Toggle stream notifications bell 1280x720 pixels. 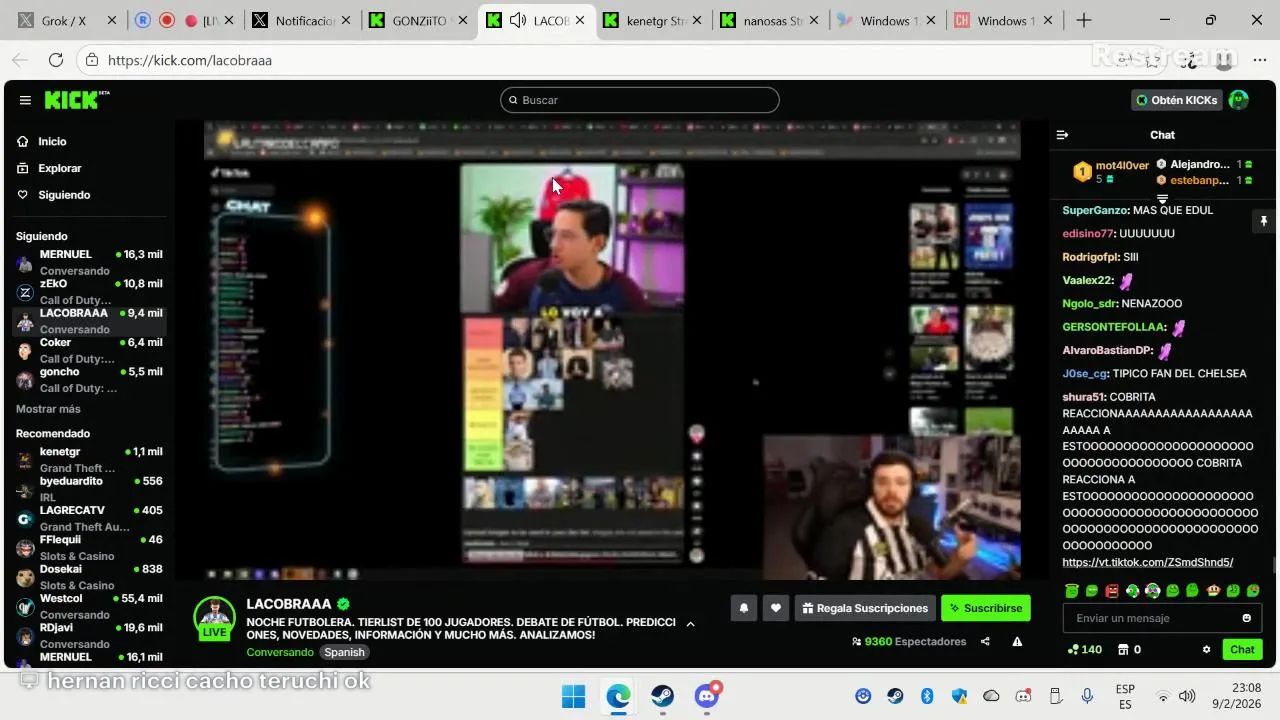[743, 607]
